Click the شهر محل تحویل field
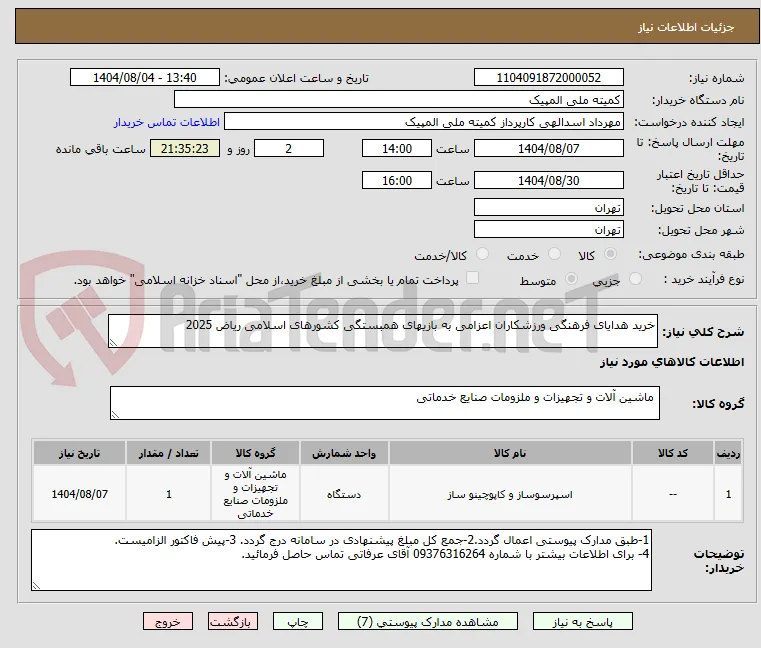The width and height of the screenshot is (761, 648). [x=548, y=230]
